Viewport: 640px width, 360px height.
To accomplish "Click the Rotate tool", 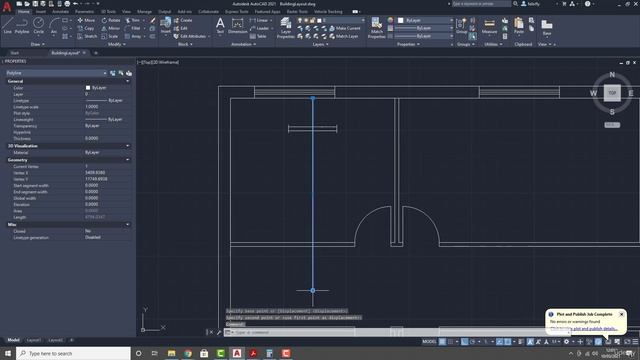I will (111, 20).
